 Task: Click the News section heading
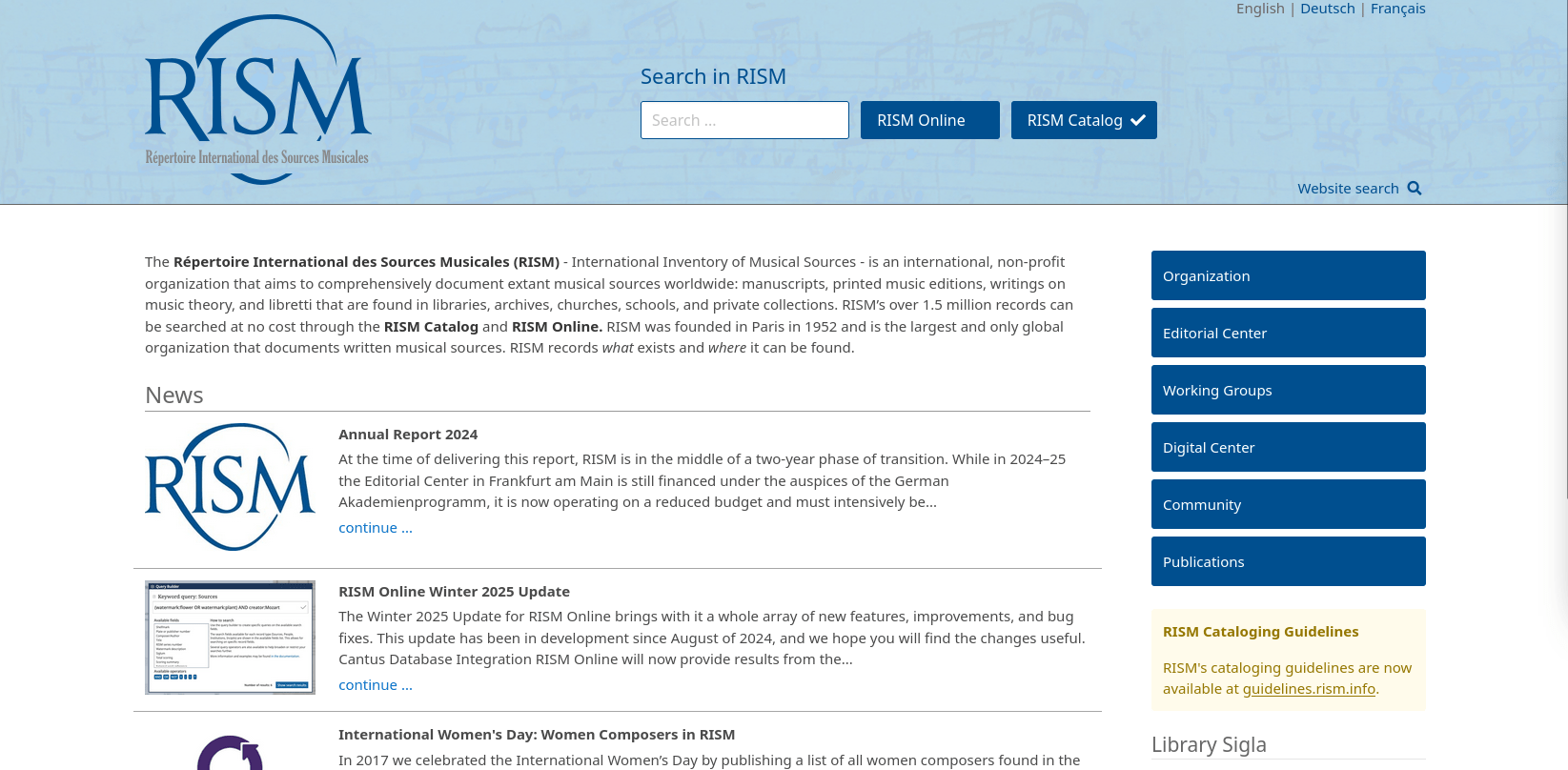coord(174,395)
